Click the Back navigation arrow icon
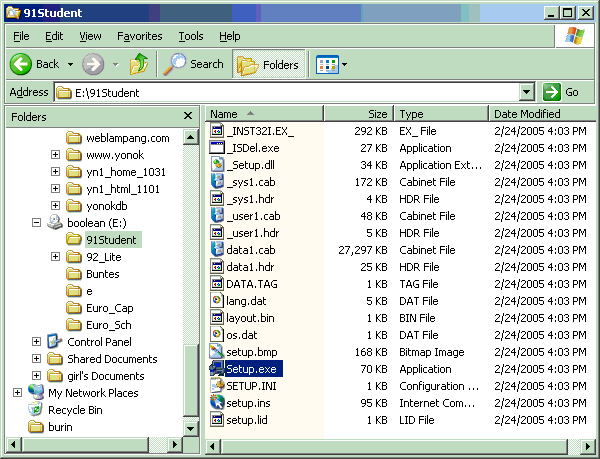Viewport: 600px width, 459px height. [x=22, y=64]
